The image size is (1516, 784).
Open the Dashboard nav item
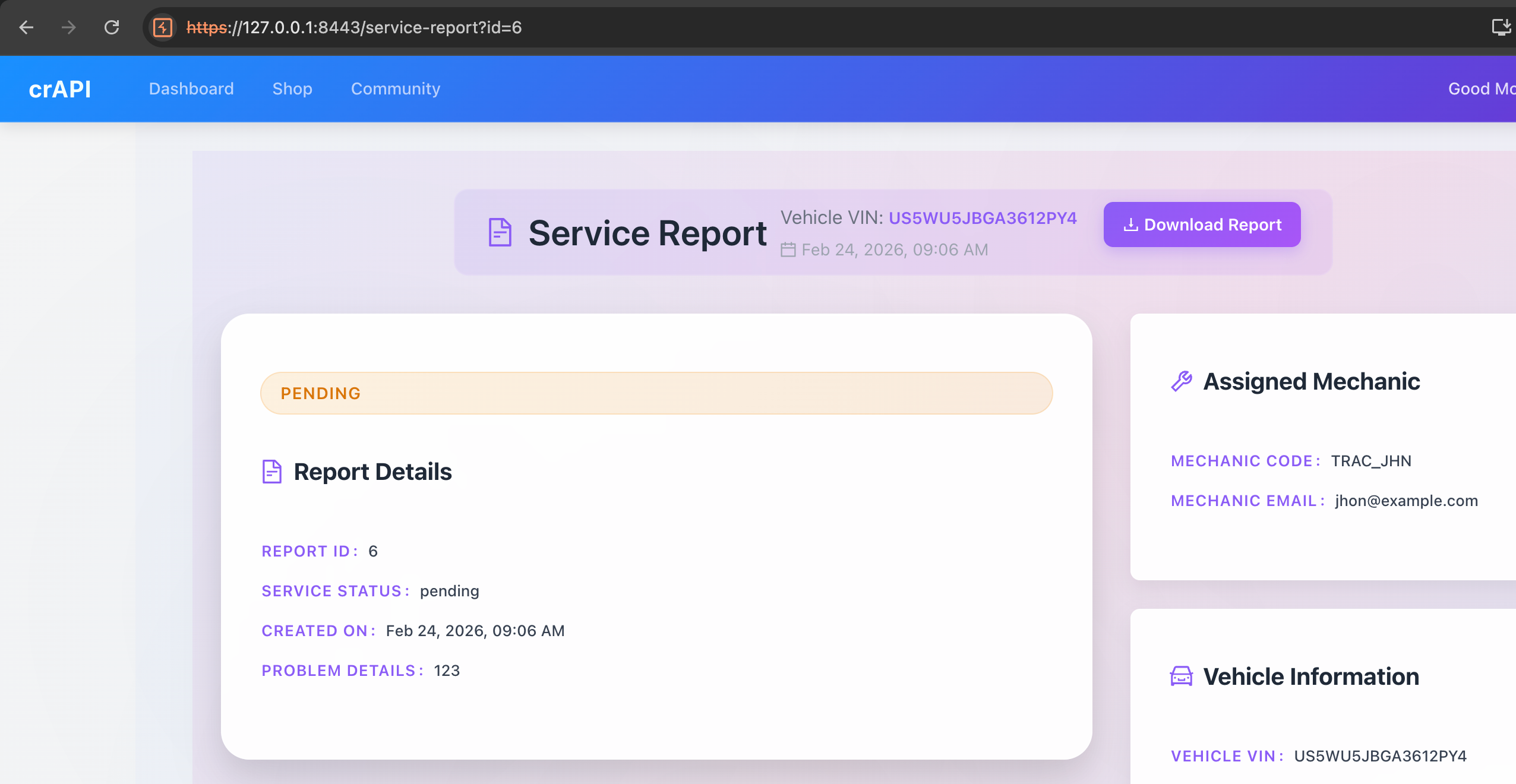point(191,89)
